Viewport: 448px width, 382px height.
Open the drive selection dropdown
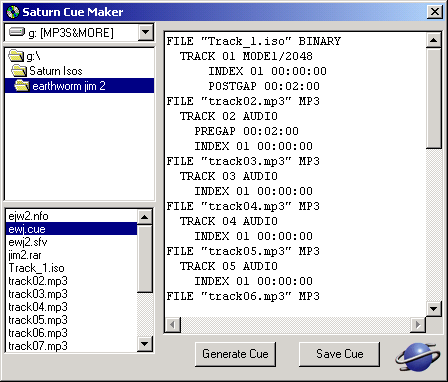145,32
